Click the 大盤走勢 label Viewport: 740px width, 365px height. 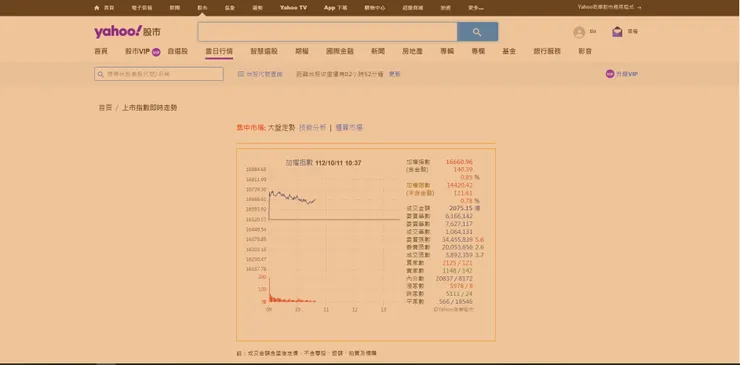(x=281, y=127)
